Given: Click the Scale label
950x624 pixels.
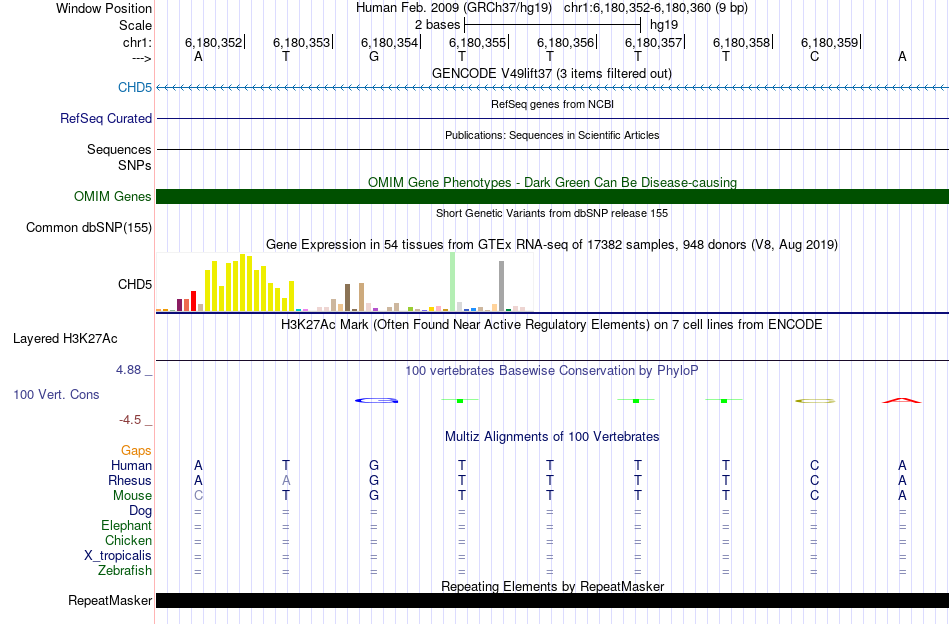Looking at the screenshot, I should click(x=136, y=25).
